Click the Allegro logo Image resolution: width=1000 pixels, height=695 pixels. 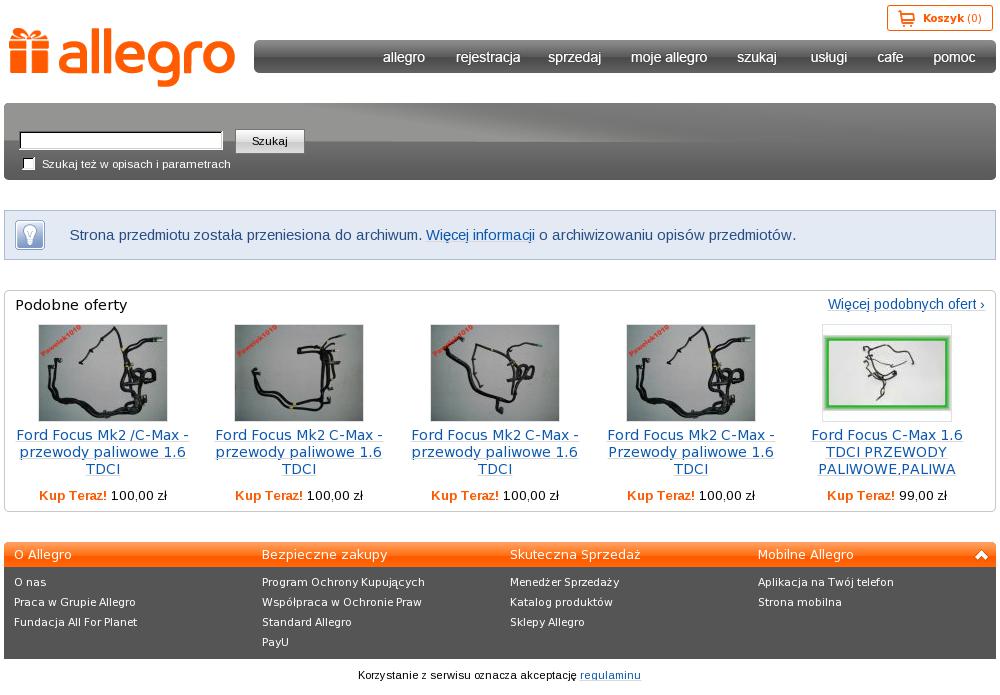point(122,56)
